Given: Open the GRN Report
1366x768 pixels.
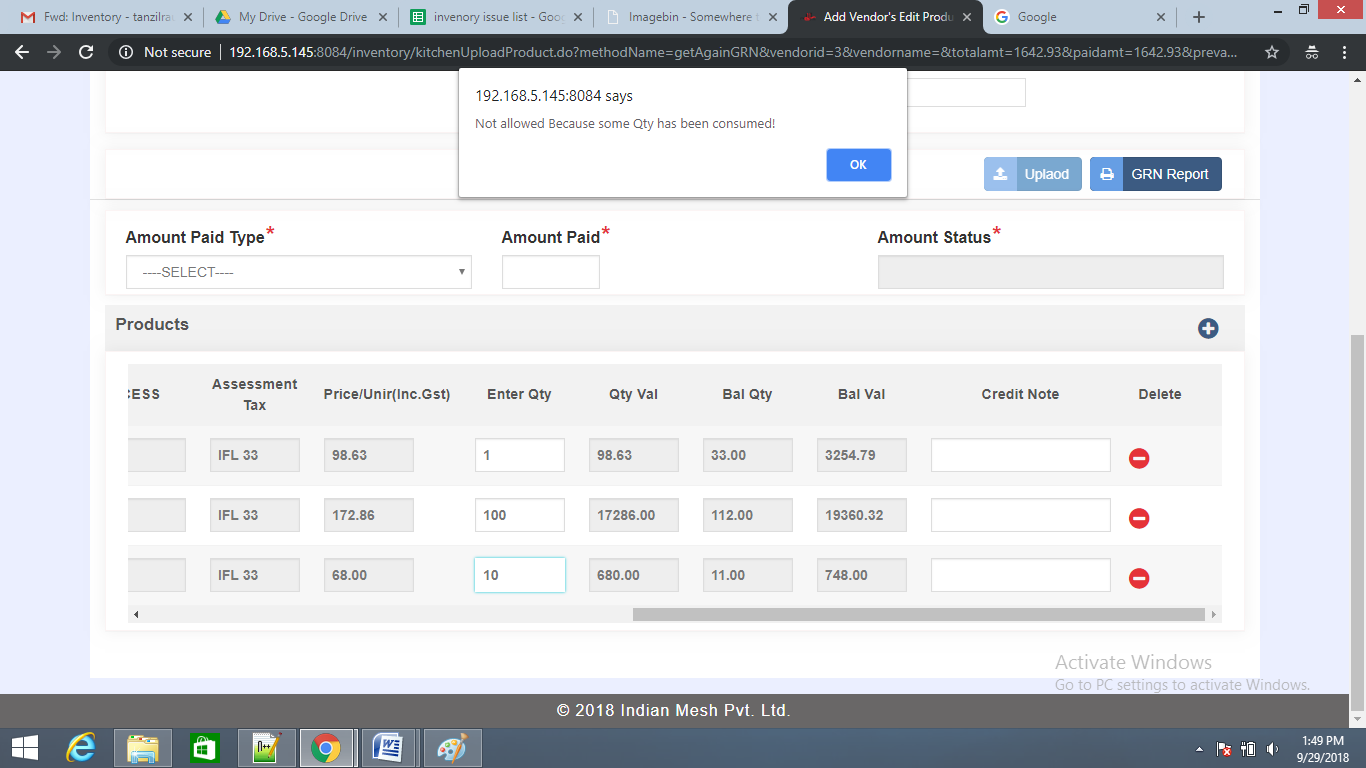Looking at the screenshot, I should pos(1156,174).
